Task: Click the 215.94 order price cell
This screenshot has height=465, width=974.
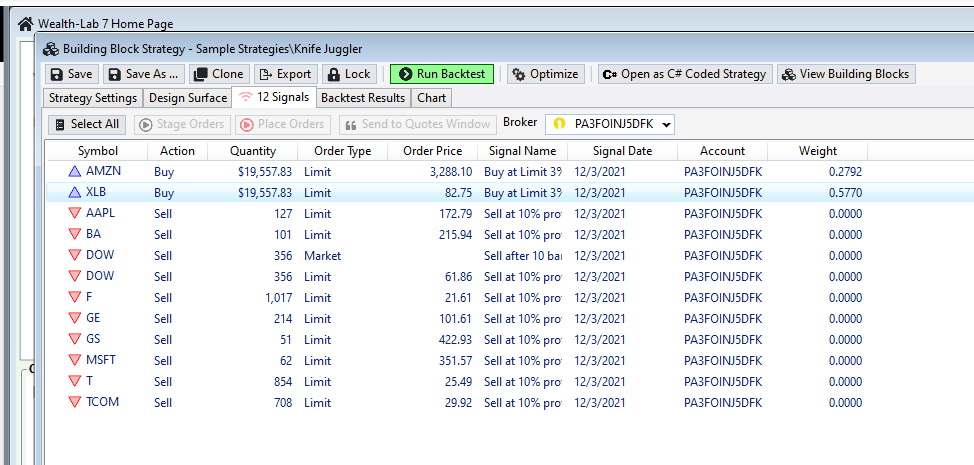Action: [x=455, y=235]
